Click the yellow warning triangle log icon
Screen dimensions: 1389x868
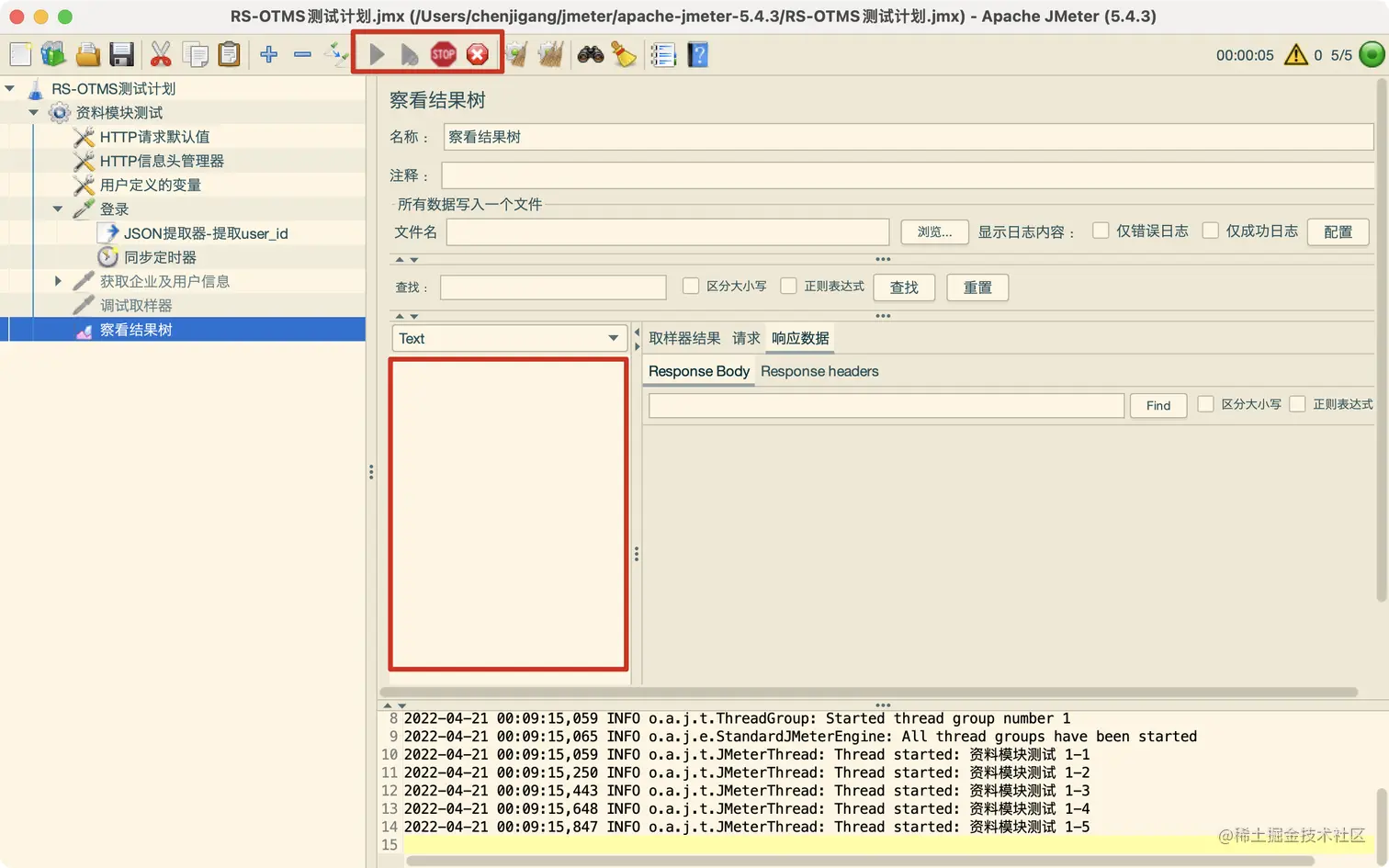click(1295, 55)
